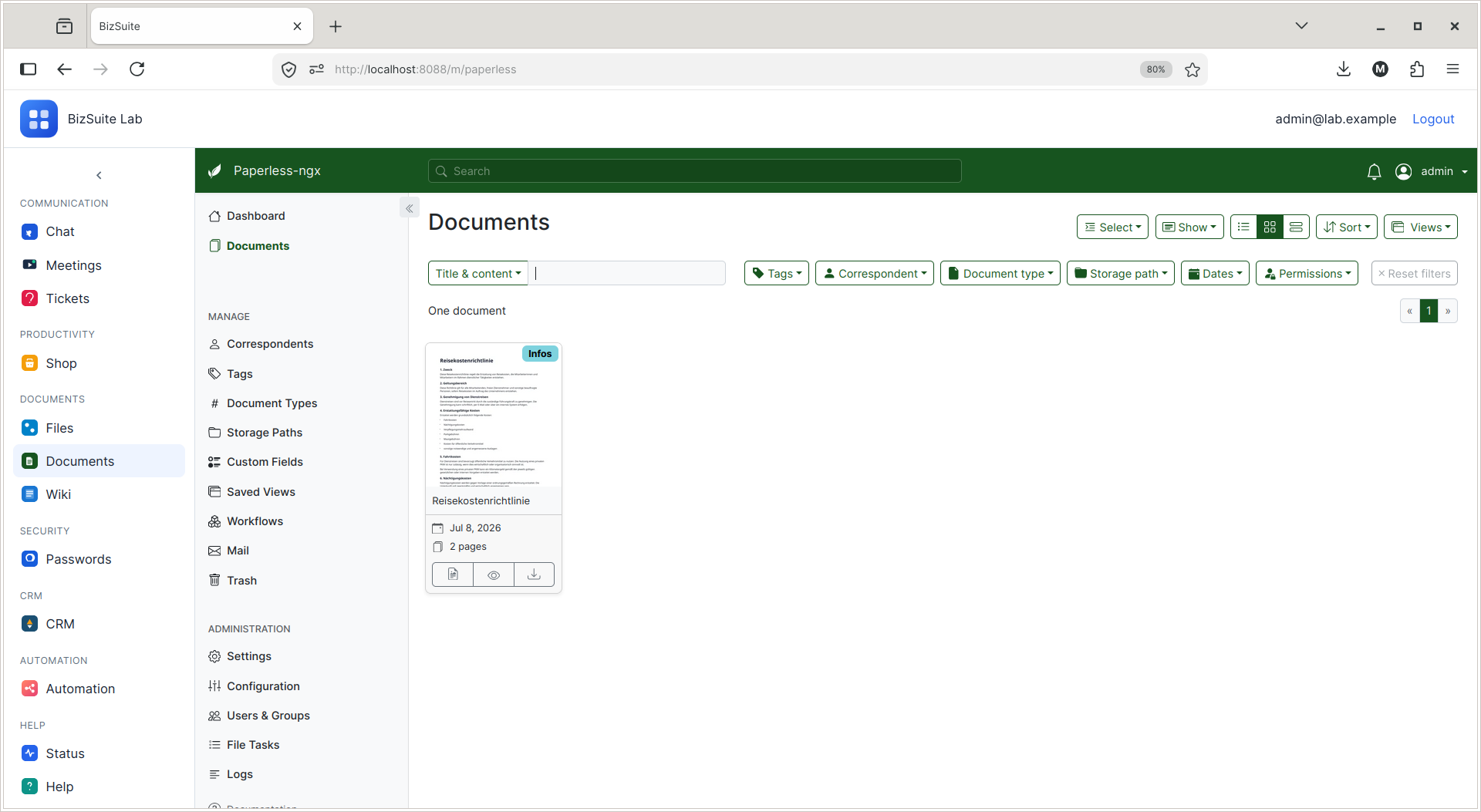This screenshot has width=1481, height=812.
Task: Bookmark this page with the star icon
Action: pyautogui.click(x=1193, y=69)
